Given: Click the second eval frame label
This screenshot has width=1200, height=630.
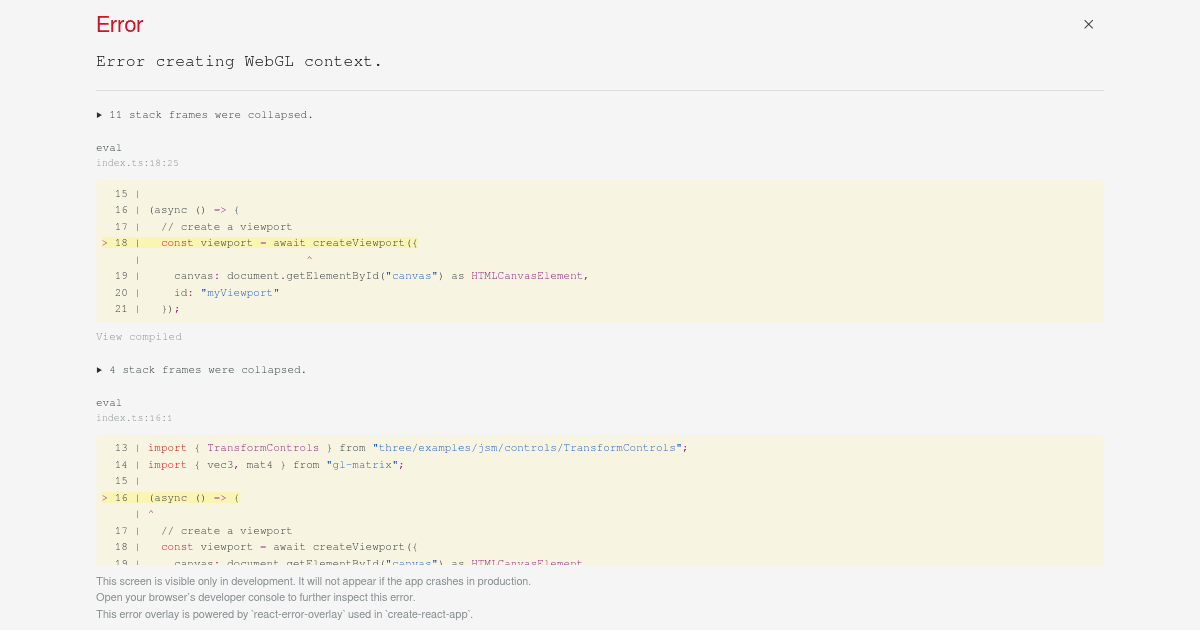Looking at the screenshot, I should [x=109, y=402].
